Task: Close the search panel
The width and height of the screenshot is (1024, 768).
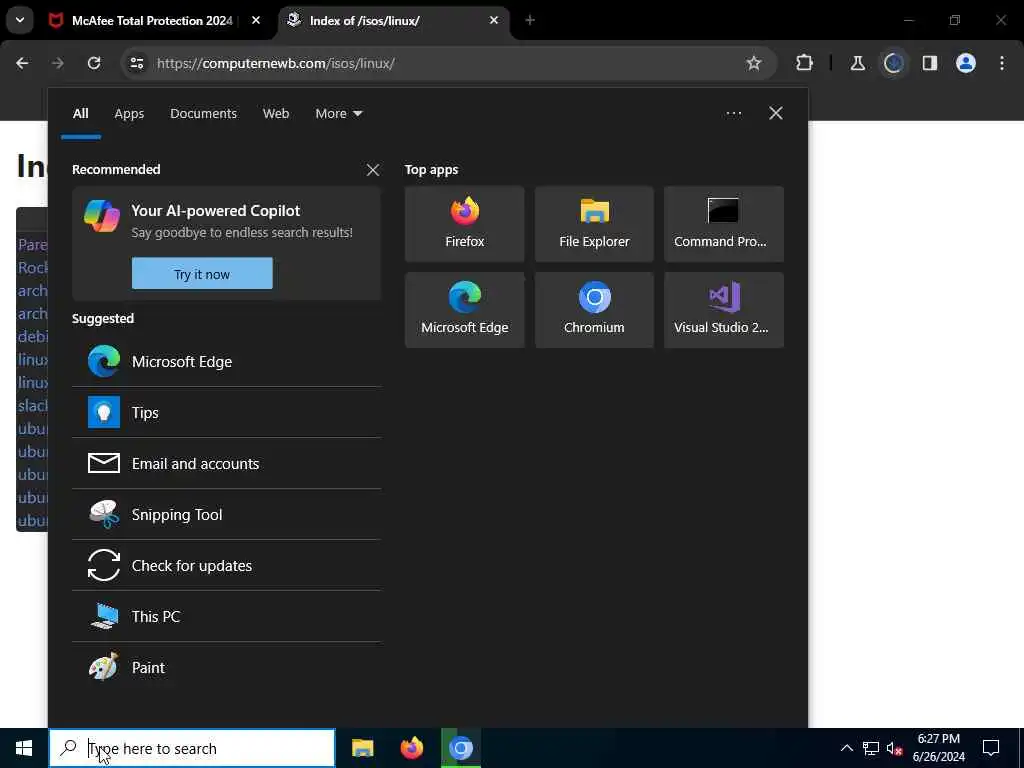Action: pos(776,114)
